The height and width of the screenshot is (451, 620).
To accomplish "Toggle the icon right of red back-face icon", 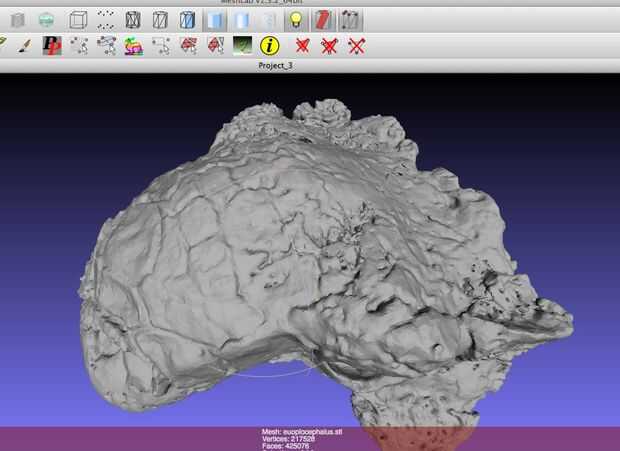I will pyautogui.click(x=350, y=20).
